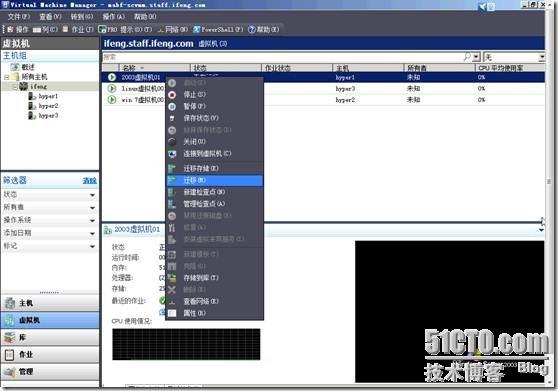Click the 停止 stop icon in context menu

click(172, 95)
